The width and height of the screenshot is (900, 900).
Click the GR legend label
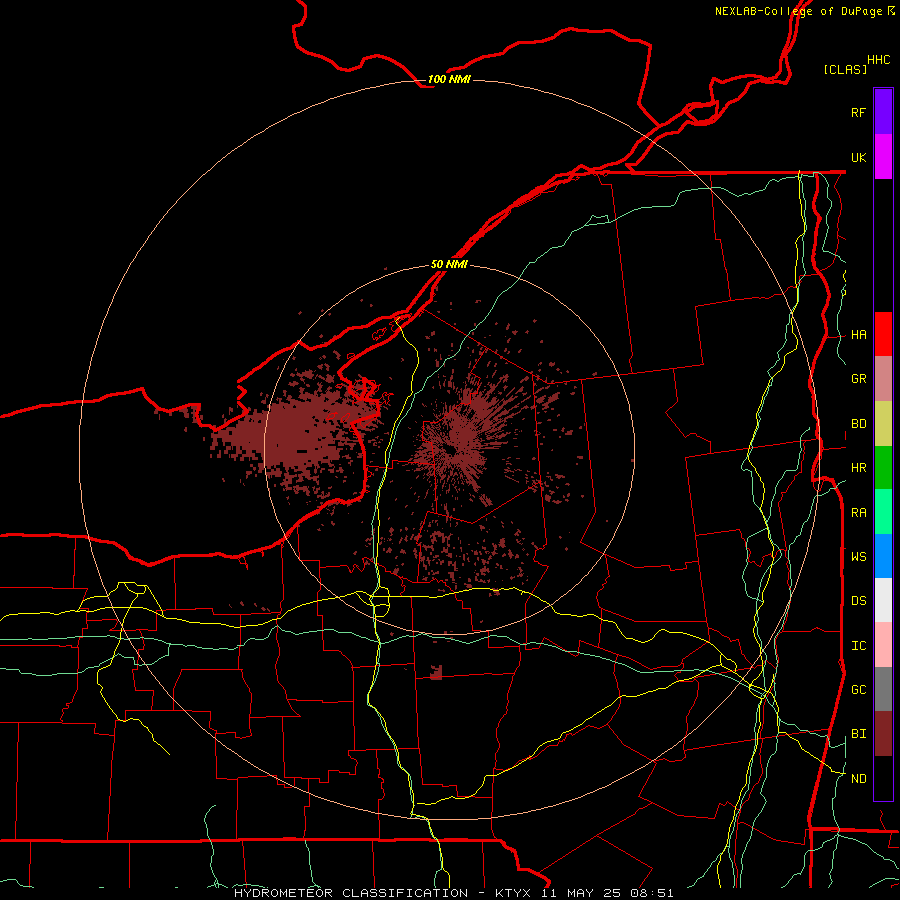[x=858, y=379]
